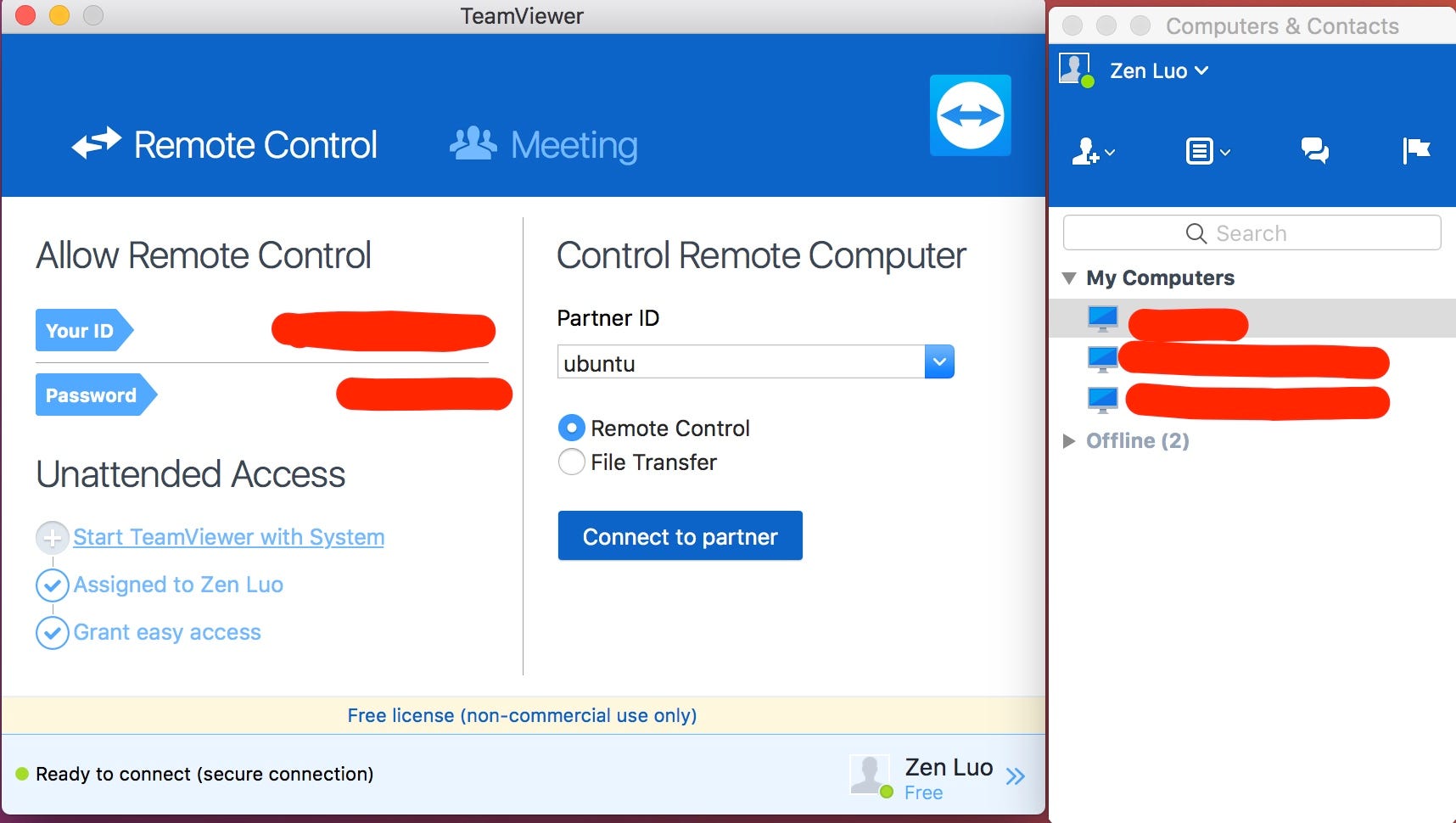Open Start TeamViewer with System link

coord(228,537)
